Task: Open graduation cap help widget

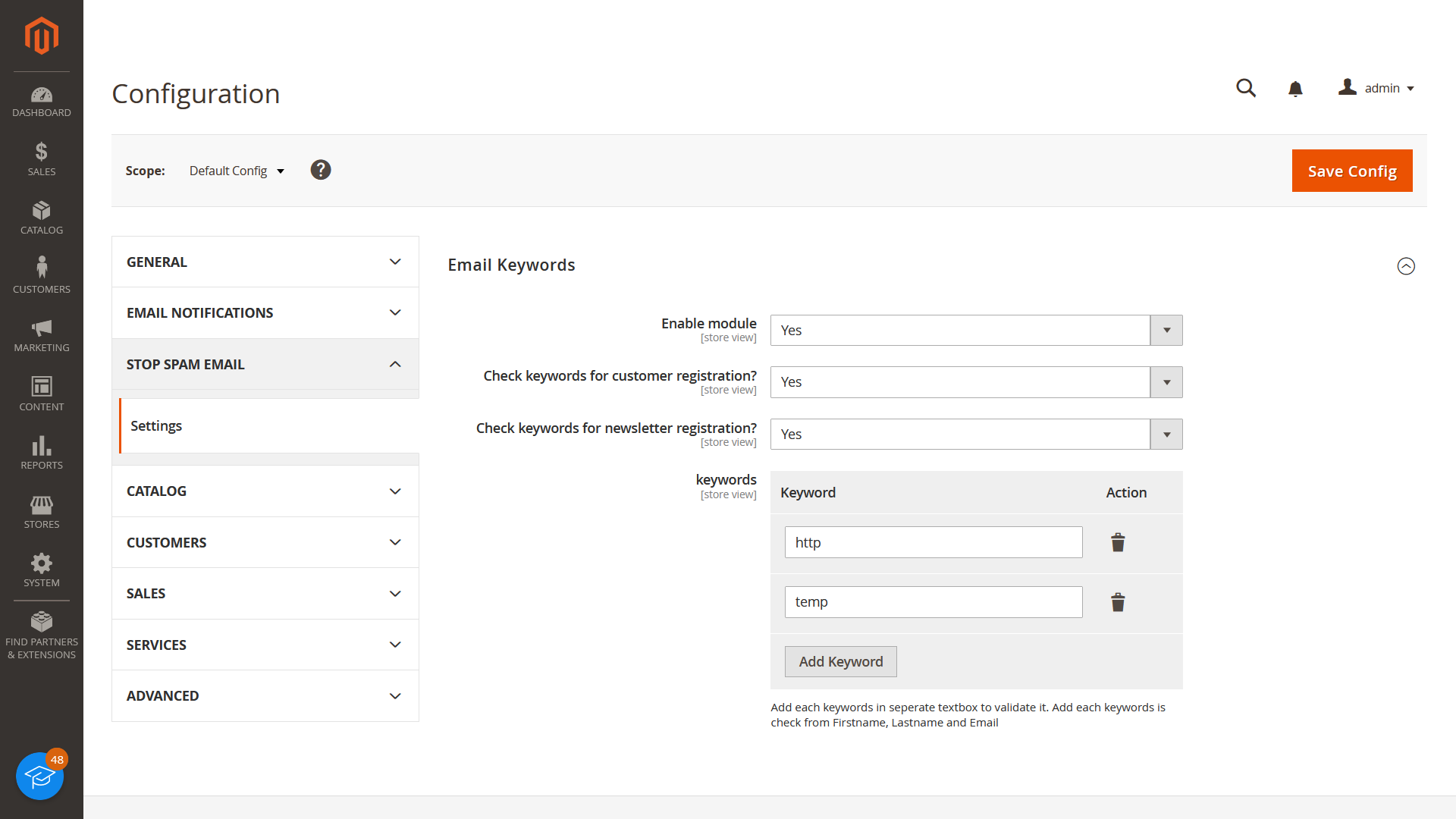Action: click(39, 776)
